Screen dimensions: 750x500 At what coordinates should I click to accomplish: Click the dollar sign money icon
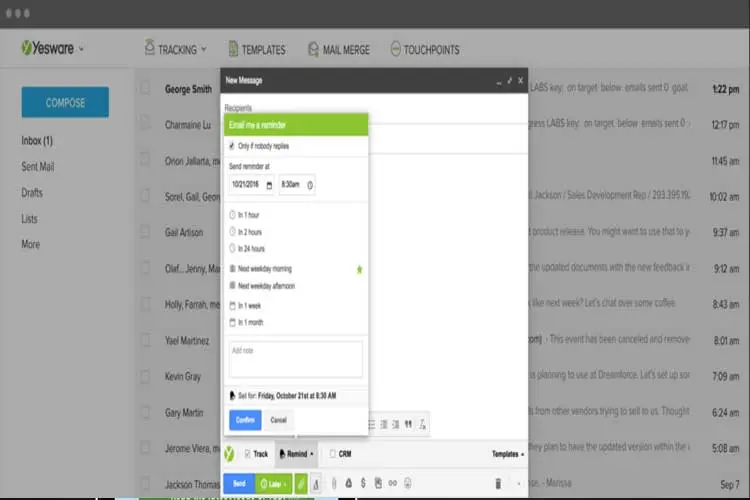364,483
